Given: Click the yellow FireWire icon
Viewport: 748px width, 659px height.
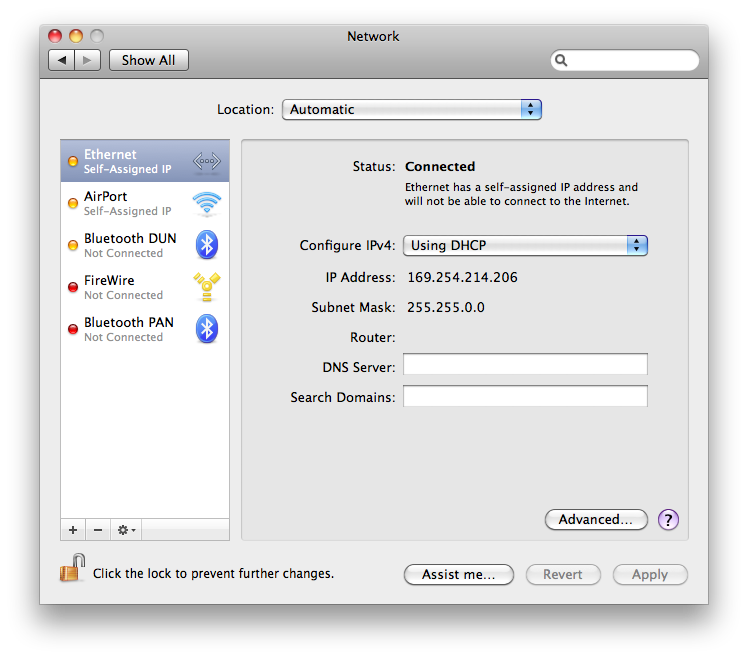Looking at the screenshot, I should [207, 287].
